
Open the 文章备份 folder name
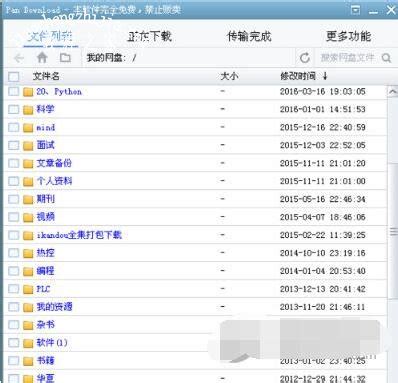54,163
